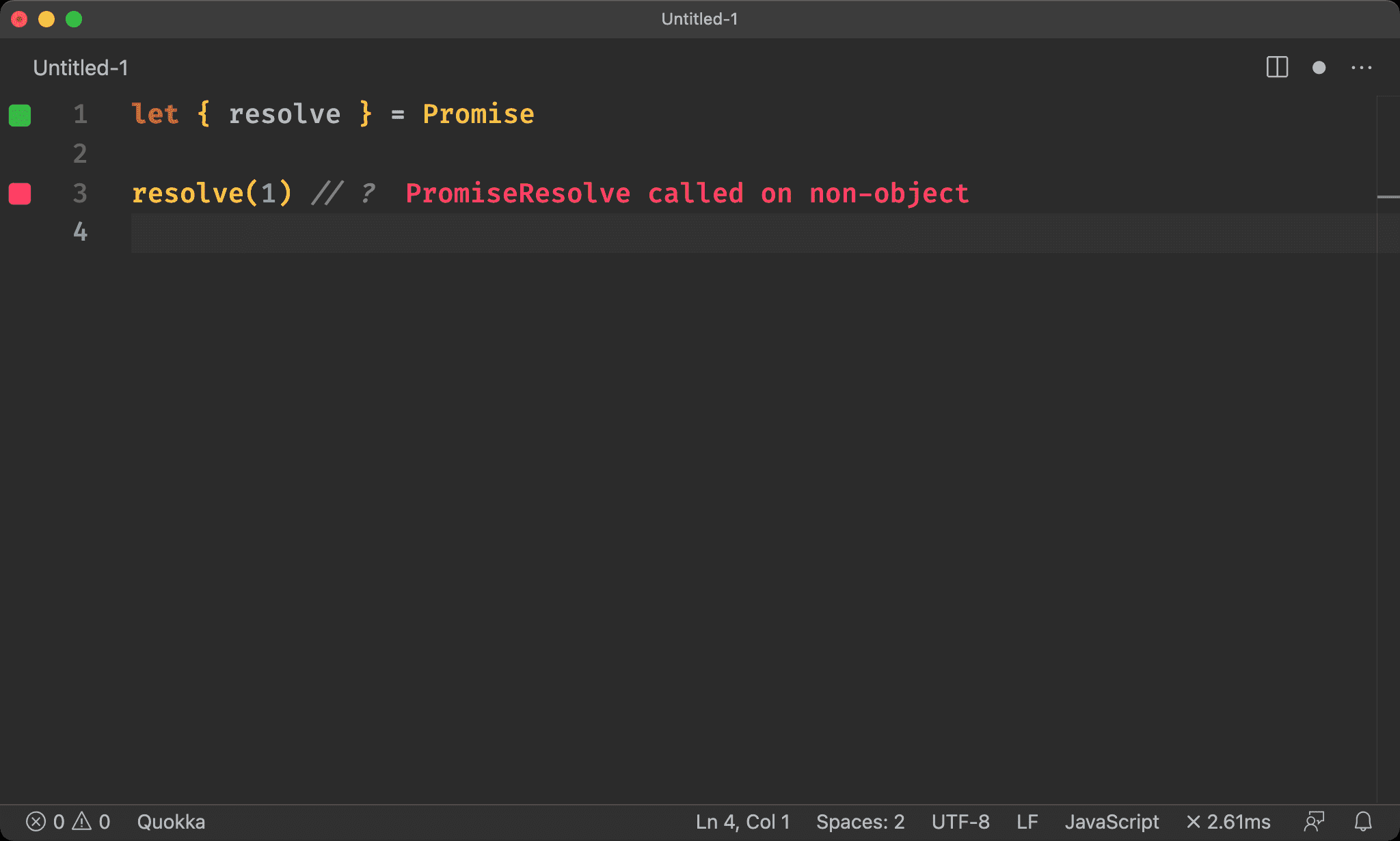Click the overview ruler error marker
The image size is (1400, 841).
click(1388, 197)
